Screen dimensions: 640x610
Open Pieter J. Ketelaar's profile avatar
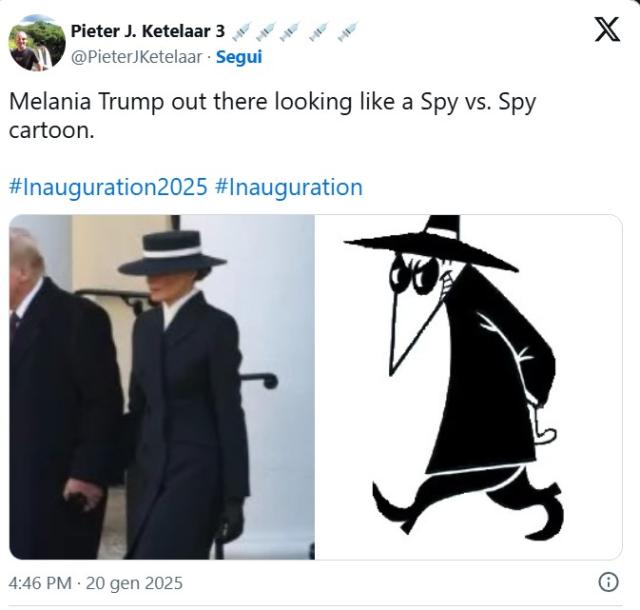37,43
